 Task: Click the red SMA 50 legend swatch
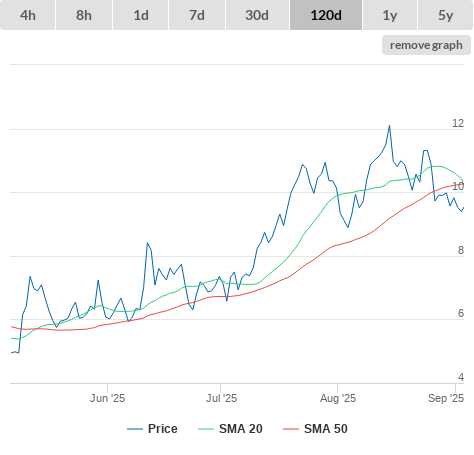tap(291, 429)
